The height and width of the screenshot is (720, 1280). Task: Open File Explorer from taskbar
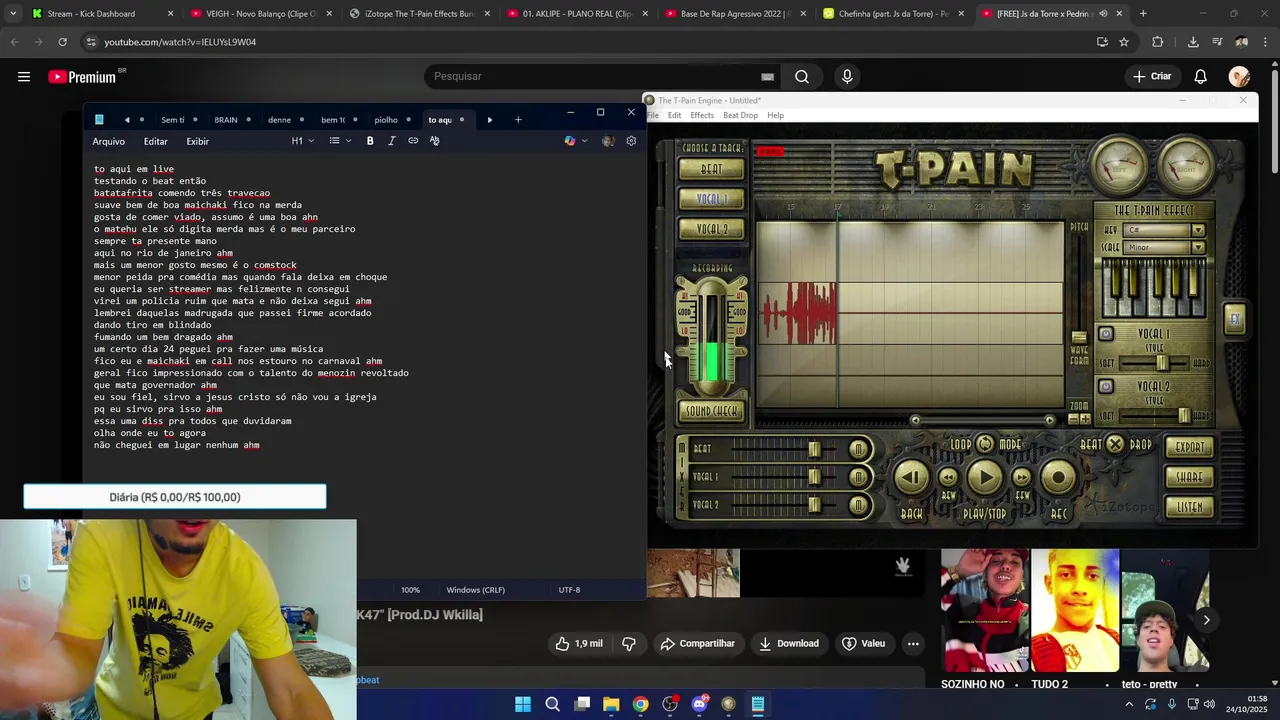pos(611,705)
